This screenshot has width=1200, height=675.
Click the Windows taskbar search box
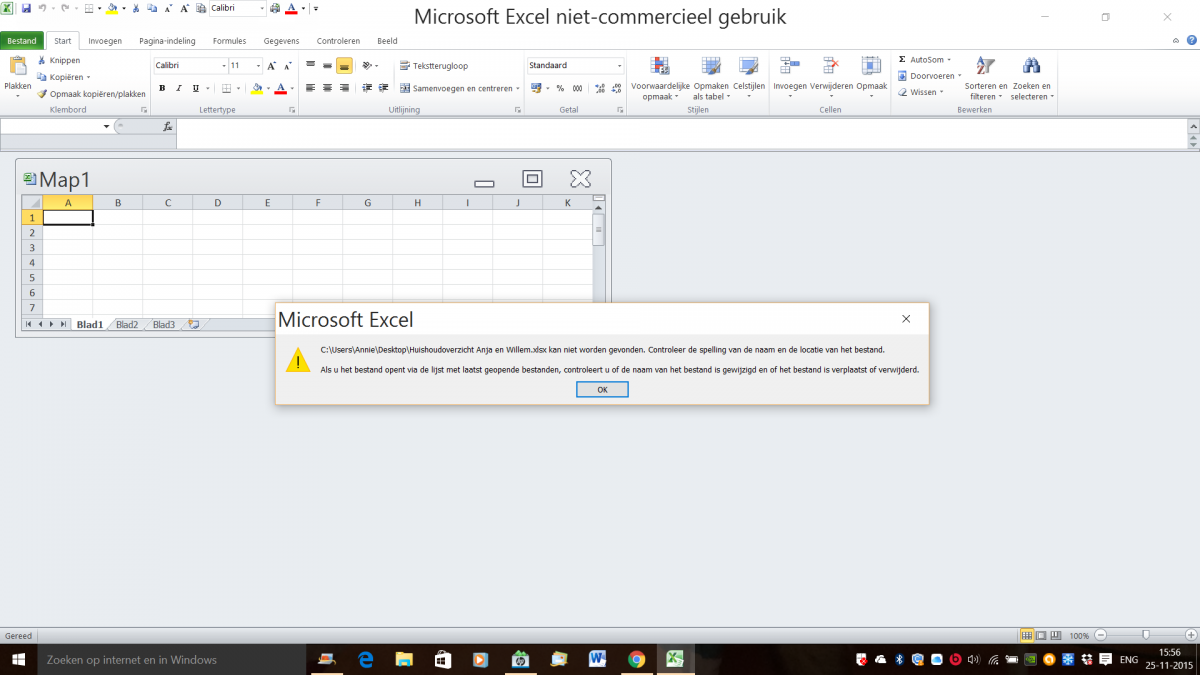(171, 659)
